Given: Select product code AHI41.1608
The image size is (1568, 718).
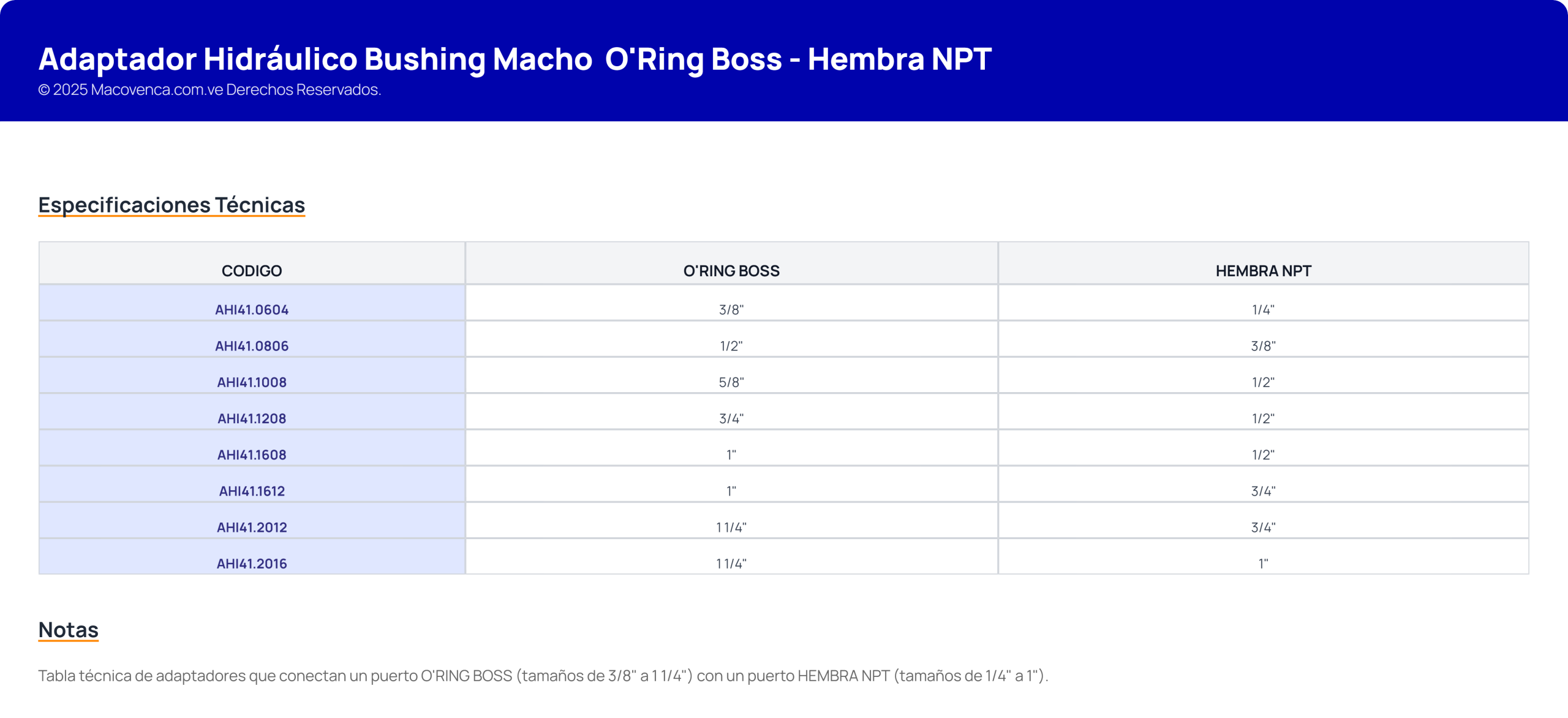Looking at the screenshot, I should click(x=252, y=454).
